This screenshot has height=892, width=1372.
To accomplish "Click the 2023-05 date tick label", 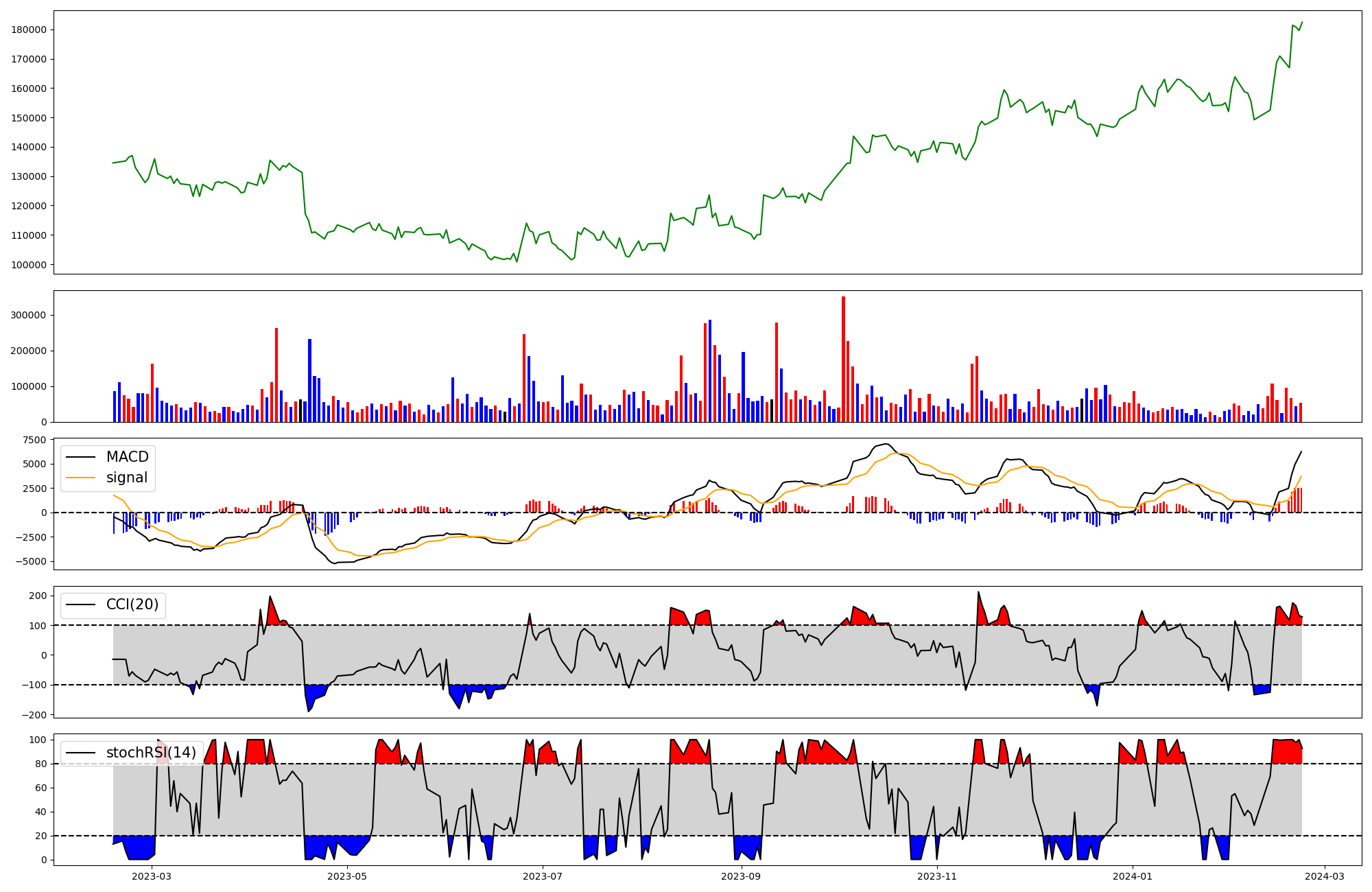I will 347,876.
